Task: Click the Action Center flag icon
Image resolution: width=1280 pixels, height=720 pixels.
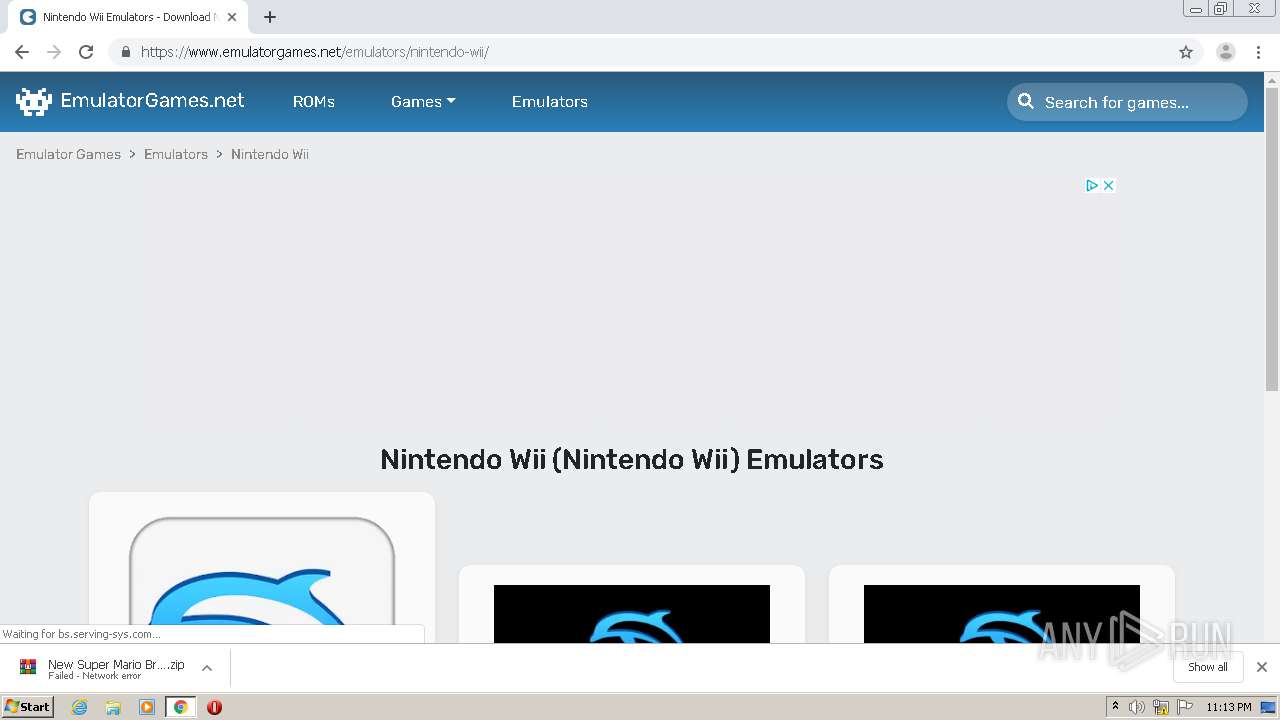Action: (x=1185, y=707)
